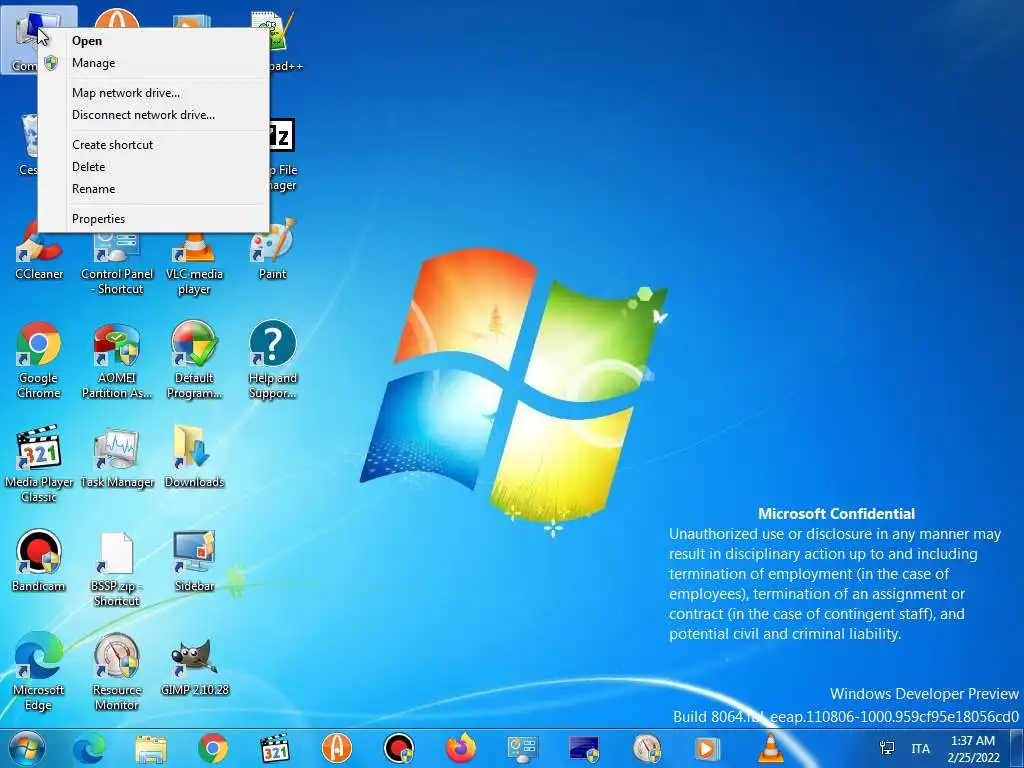Select Rename from the context menu
The image size is (1024, 768).
[x=153, y=189]
